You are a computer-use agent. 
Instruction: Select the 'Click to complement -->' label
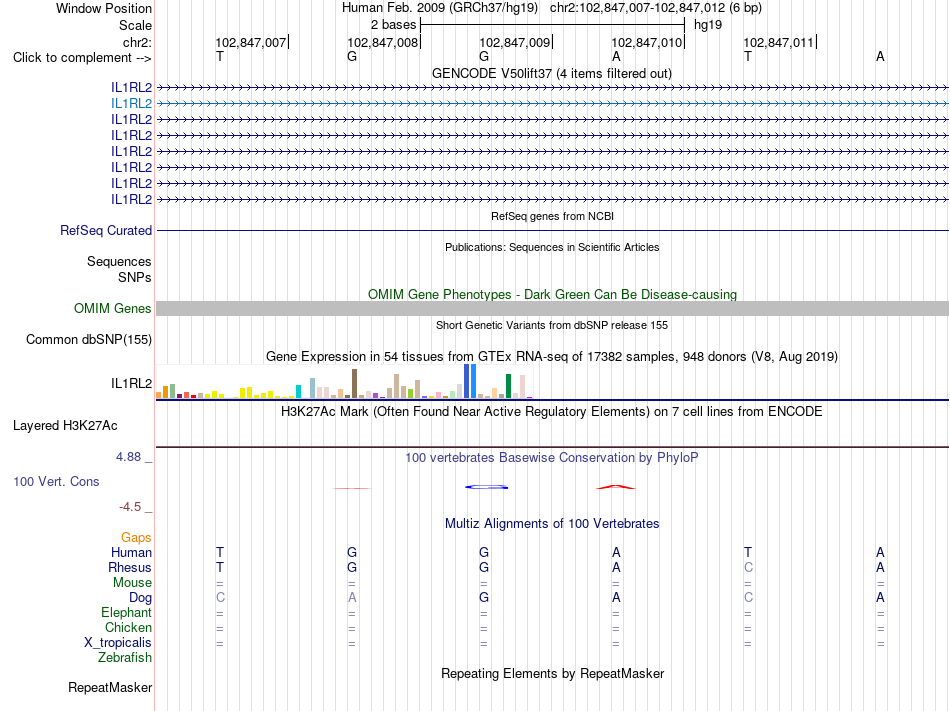click(x=82, y=58)
